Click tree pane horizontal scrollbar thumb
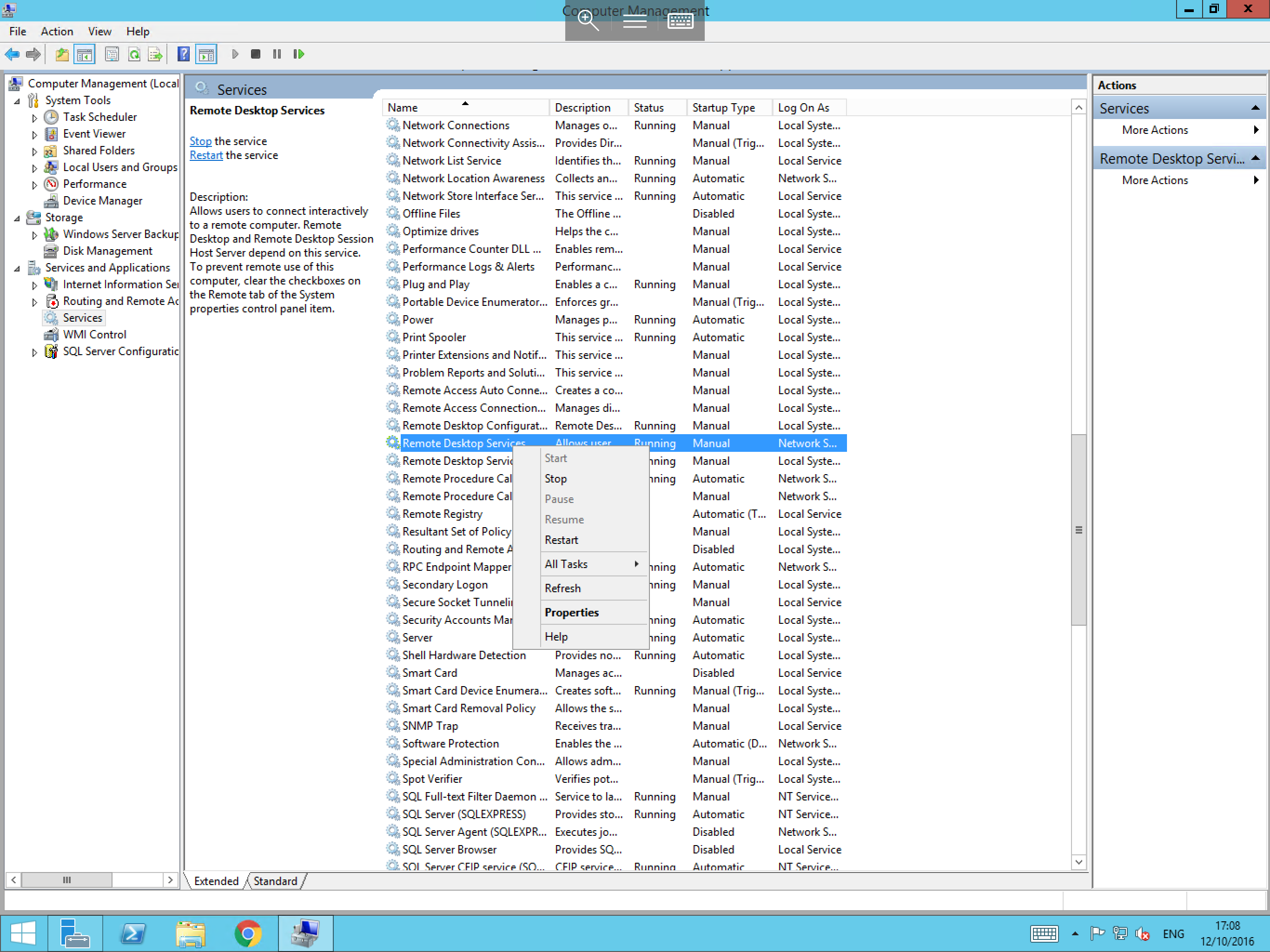1270x952 pixels. 66,879
